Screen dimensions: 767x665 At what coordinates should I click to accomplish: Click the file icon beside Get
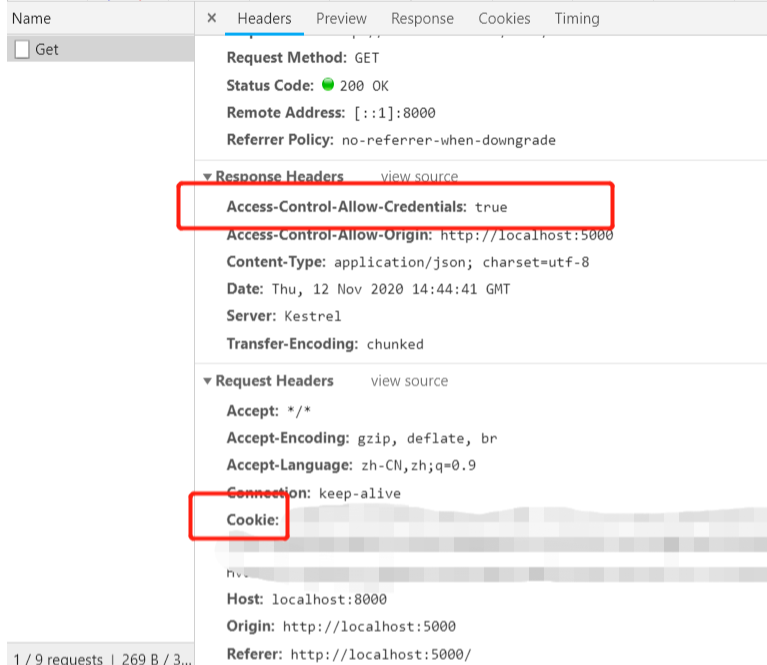coord(22,49)
